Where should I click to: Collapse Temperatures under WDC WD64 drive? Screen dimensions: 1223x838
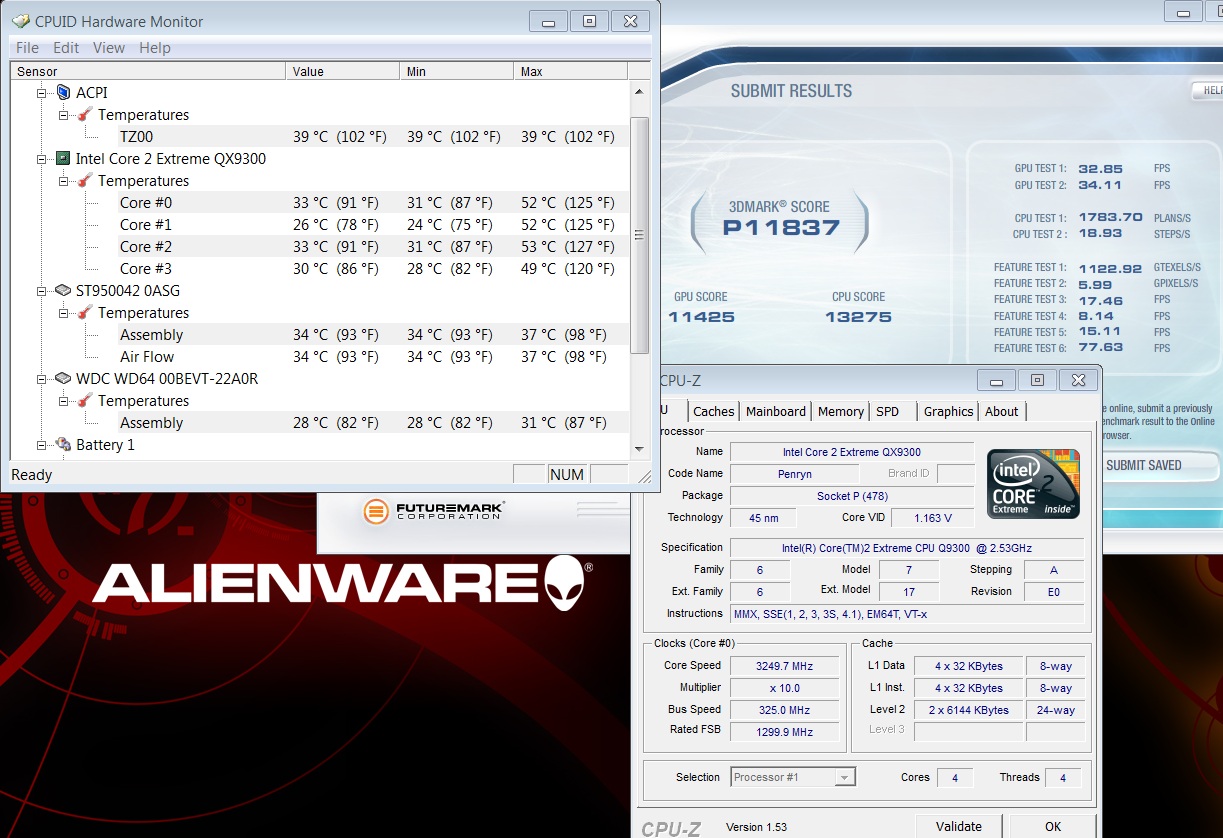pyautogui.click(x=64, y=400)
